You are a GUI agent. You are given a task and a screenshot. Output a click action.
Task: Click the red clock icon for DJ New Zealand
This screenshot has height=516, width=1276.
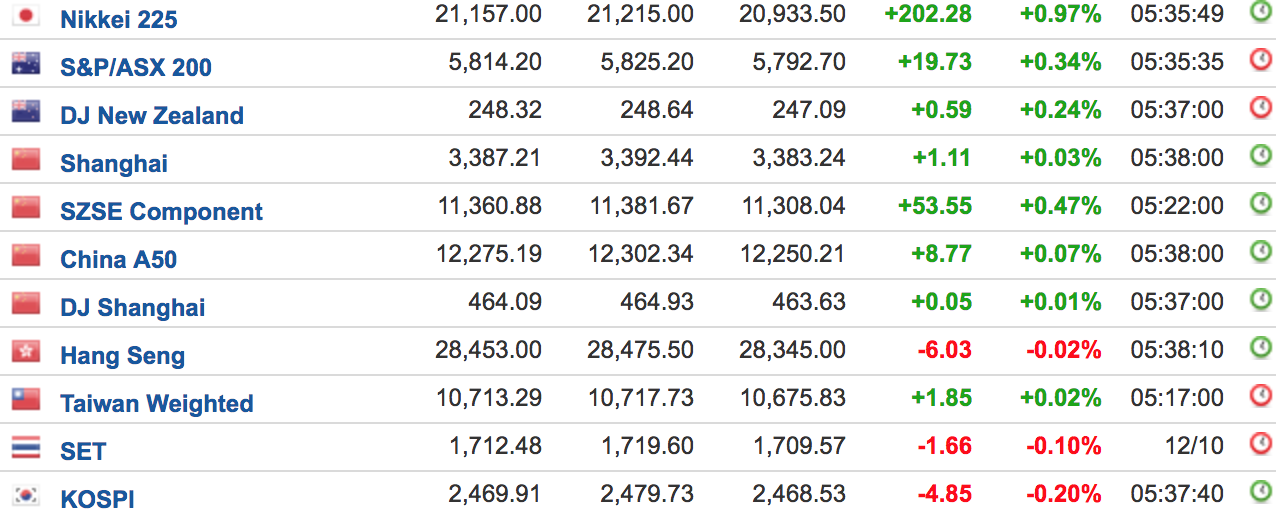[1261, 108]
